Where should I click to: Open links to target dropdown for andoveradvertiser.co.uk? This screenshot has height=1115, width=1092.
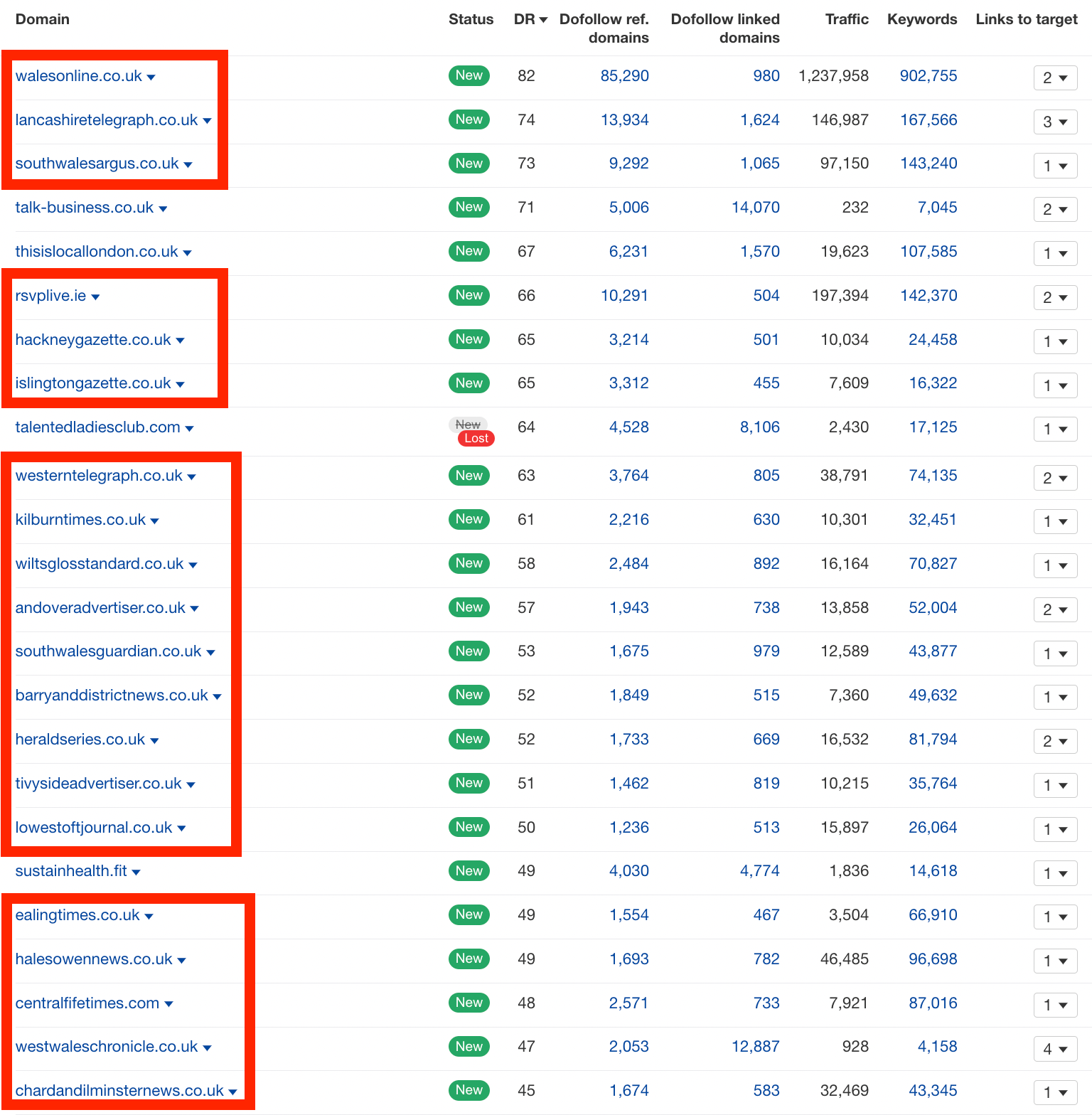[x=1056, y=609]
